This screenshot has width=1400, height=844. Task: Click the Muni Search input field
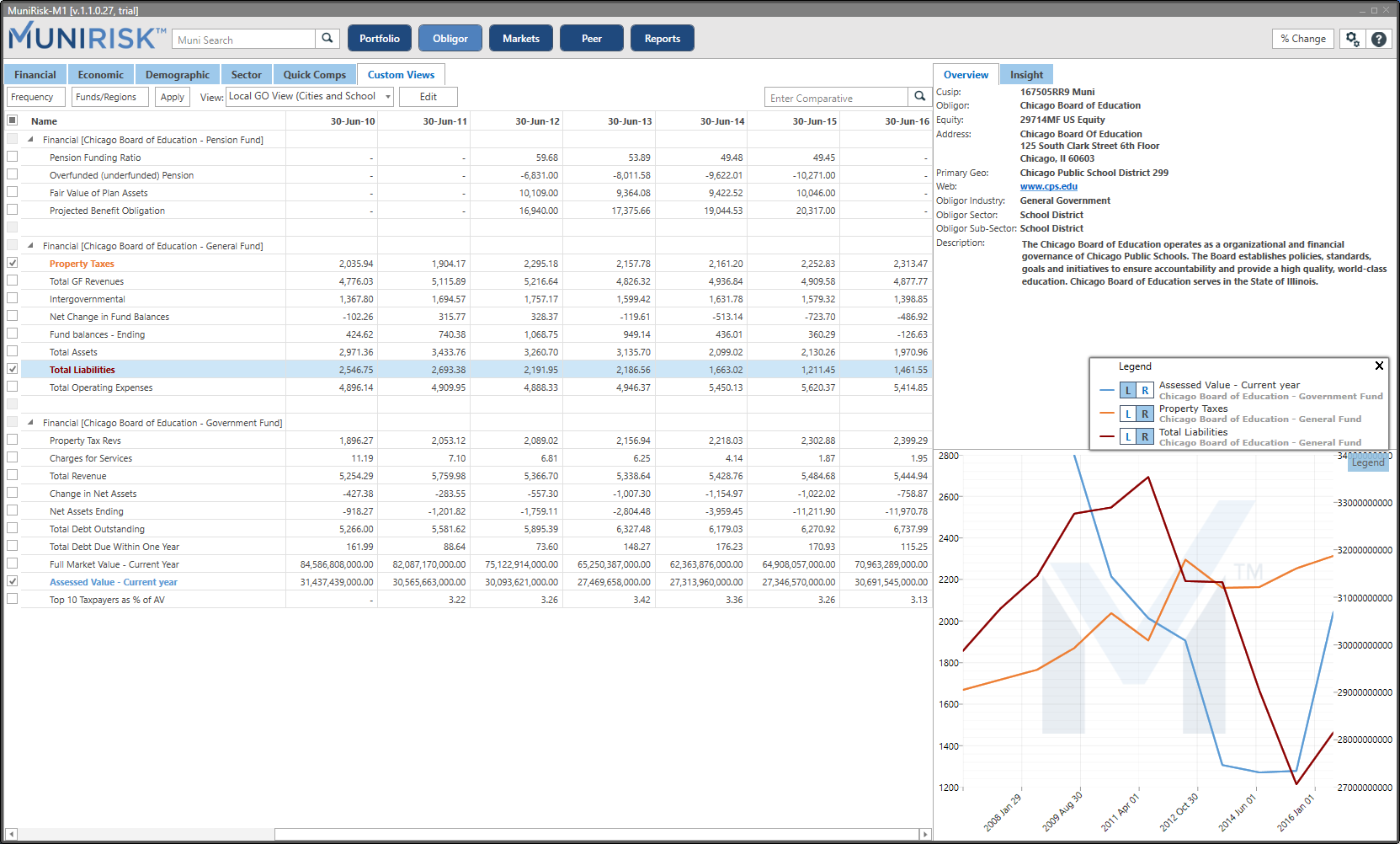(244, 40)
